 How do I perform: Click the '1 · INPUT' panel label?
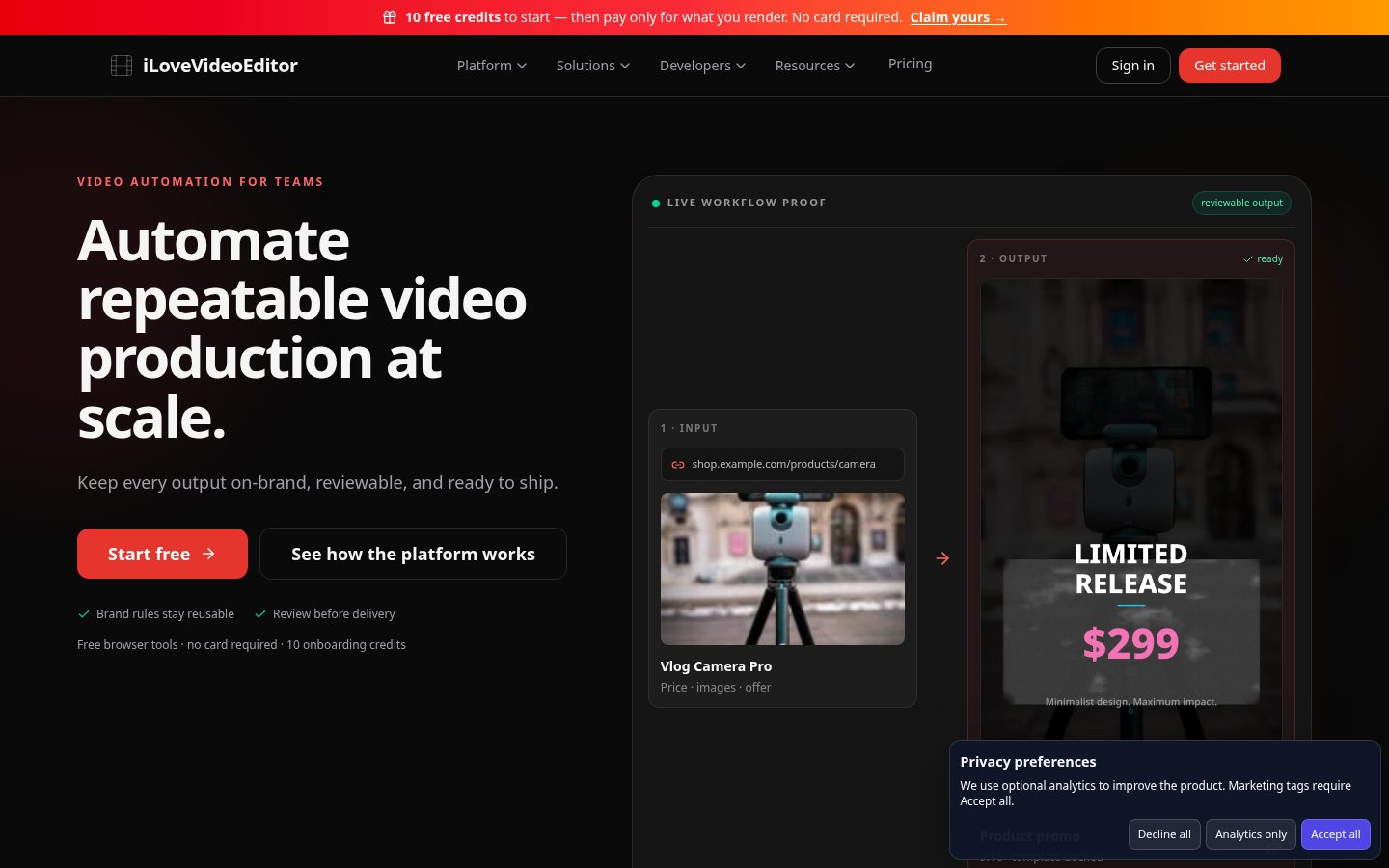pos(689,428)
